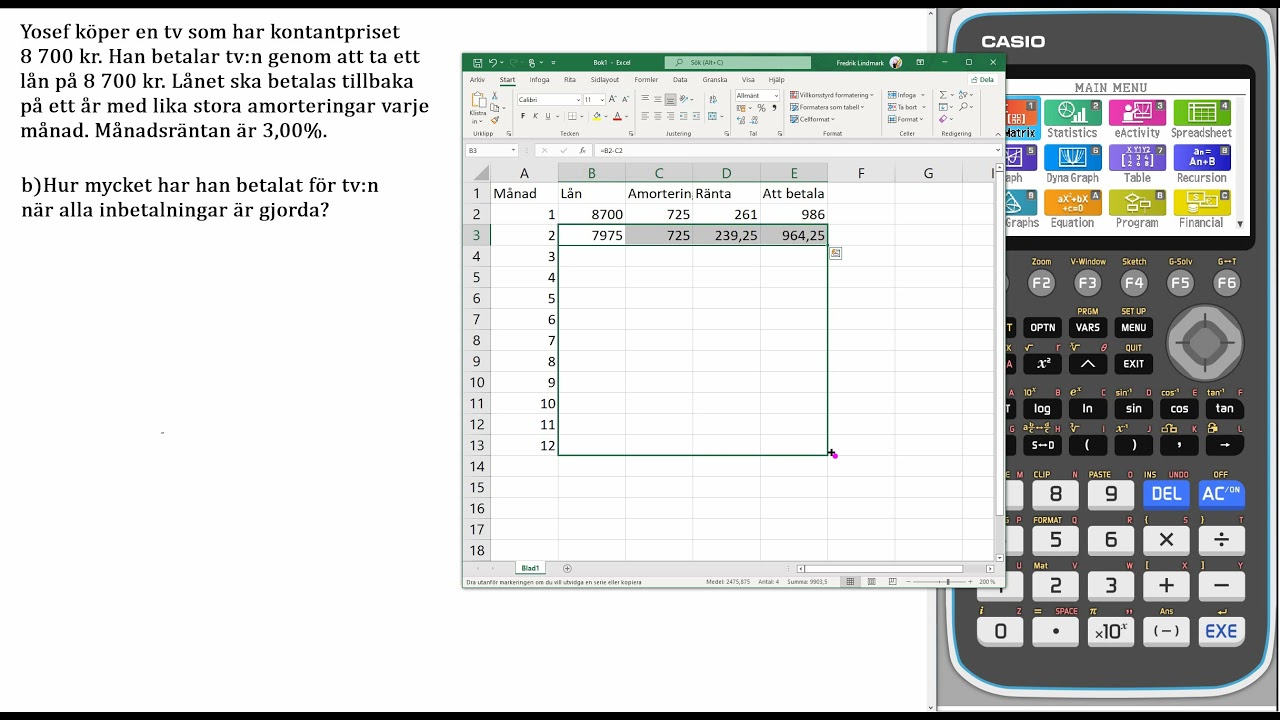Adjust the Excel zoom slider handle
1280x720 pixels.
point(948,581)
